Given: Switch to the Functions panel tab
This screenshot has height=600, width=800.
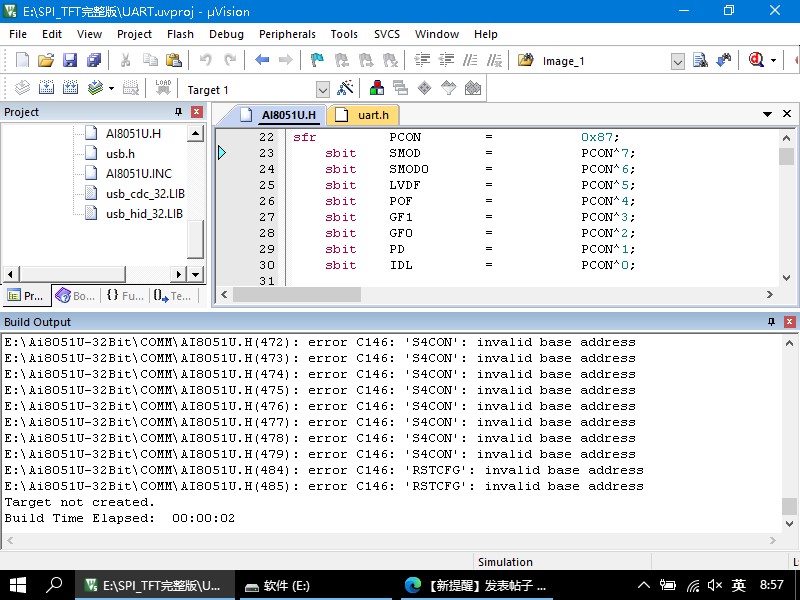Looking at the screenshot, I should 125,296.
